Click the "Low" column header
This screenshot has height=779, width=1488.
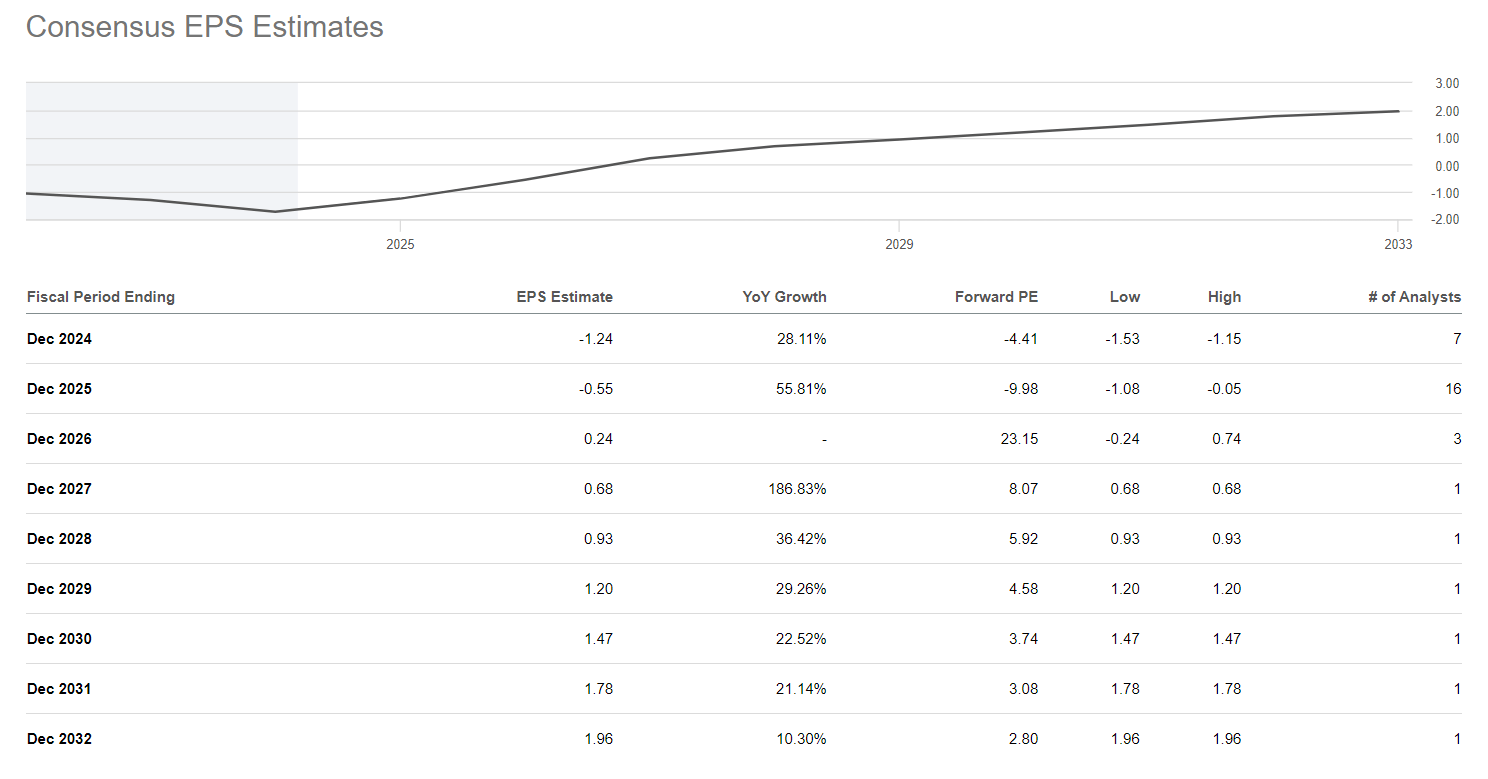[x=1124, y=297]
